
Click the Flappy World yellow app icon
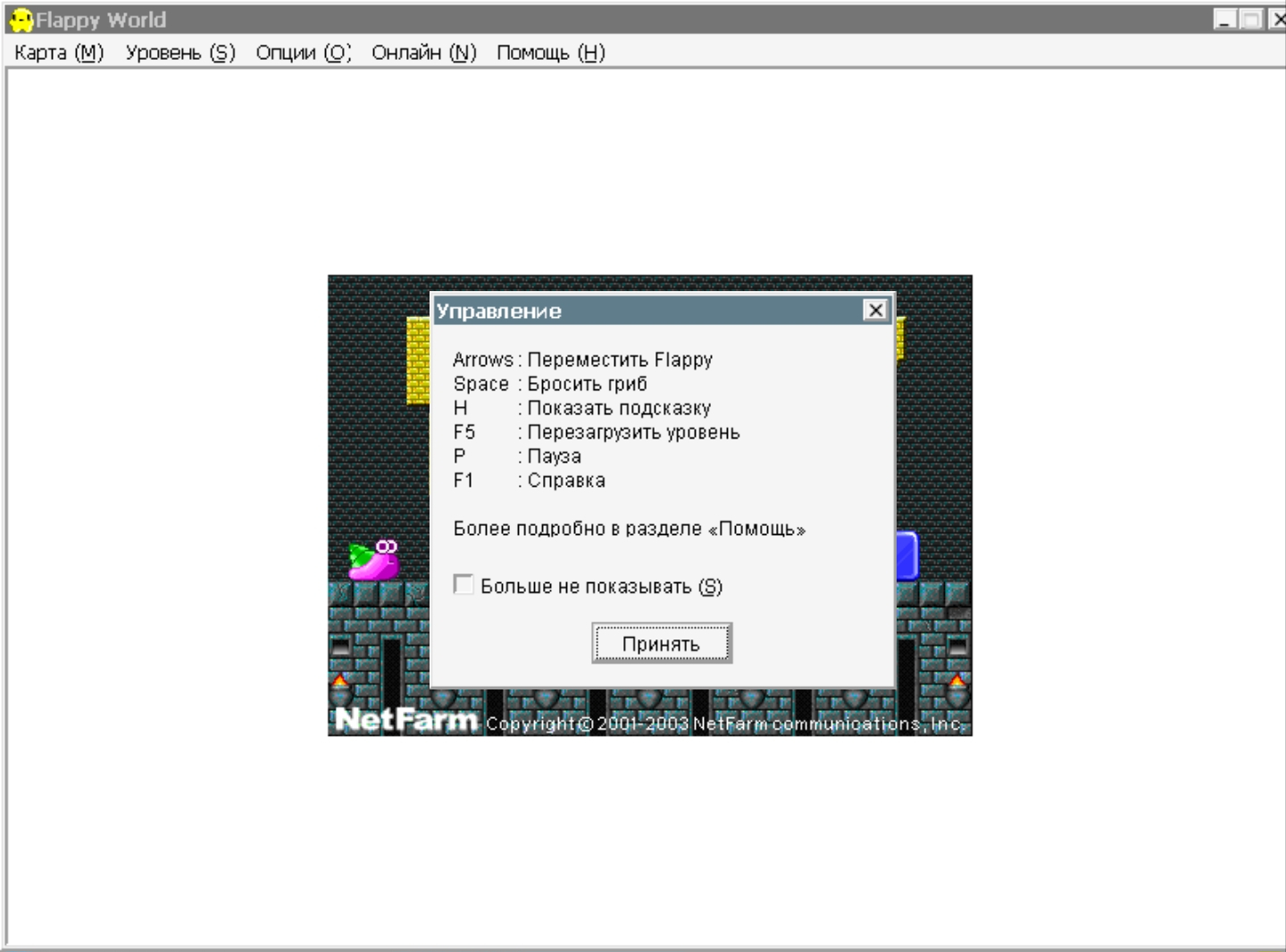click(x=21, y=20)
